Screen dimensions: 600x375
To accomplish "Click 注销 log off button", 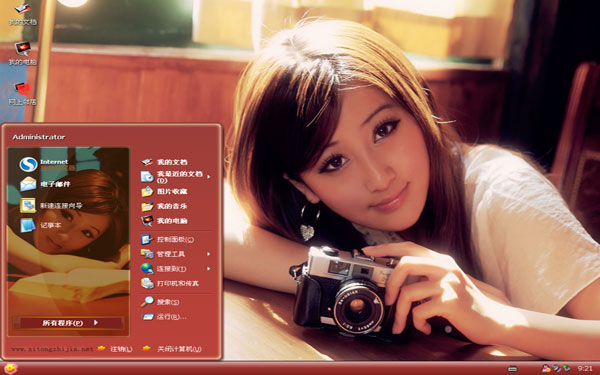I will tap(115, 349).
